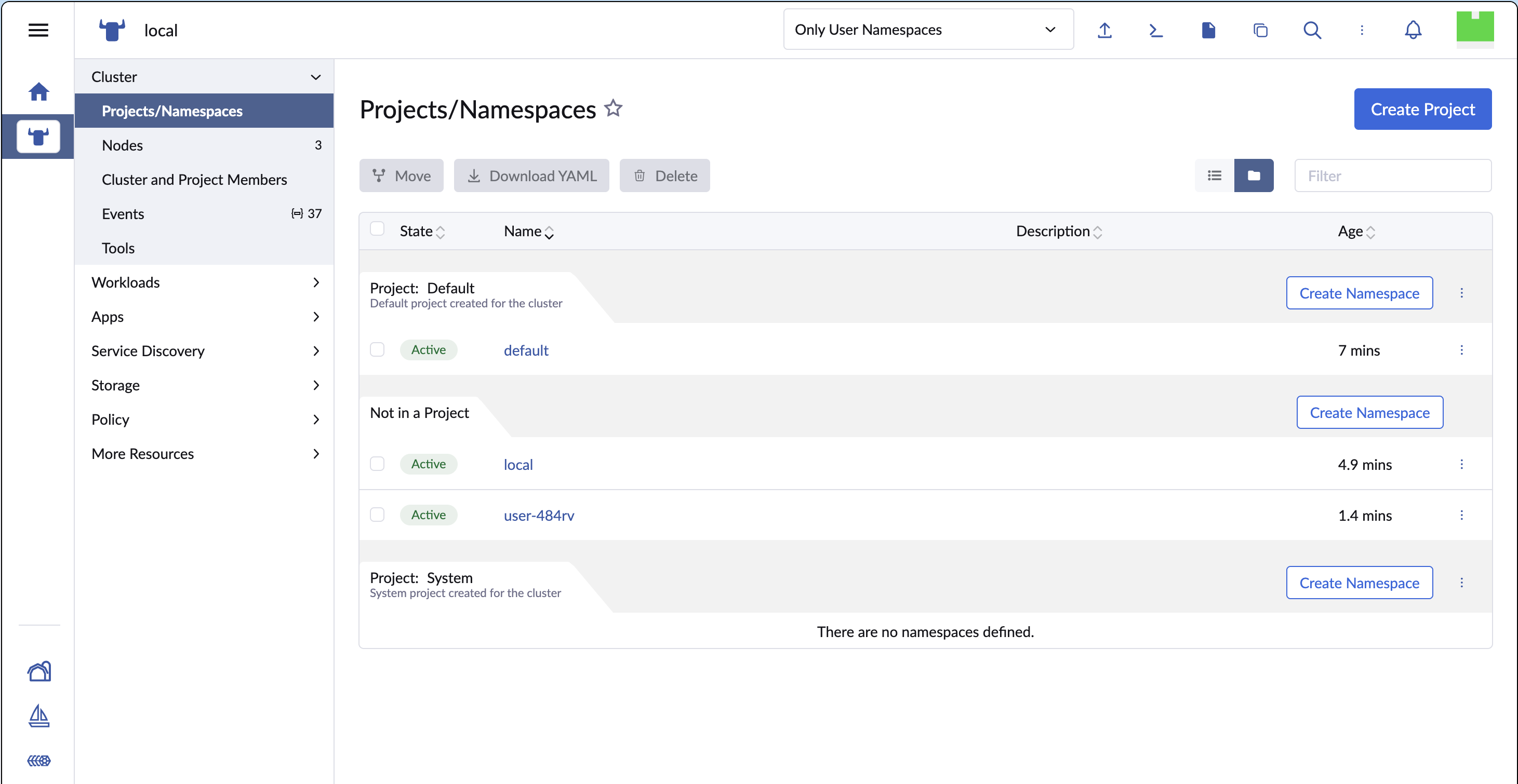Click Download YAML button
The image size is (1518, 784).
[531, 175]
